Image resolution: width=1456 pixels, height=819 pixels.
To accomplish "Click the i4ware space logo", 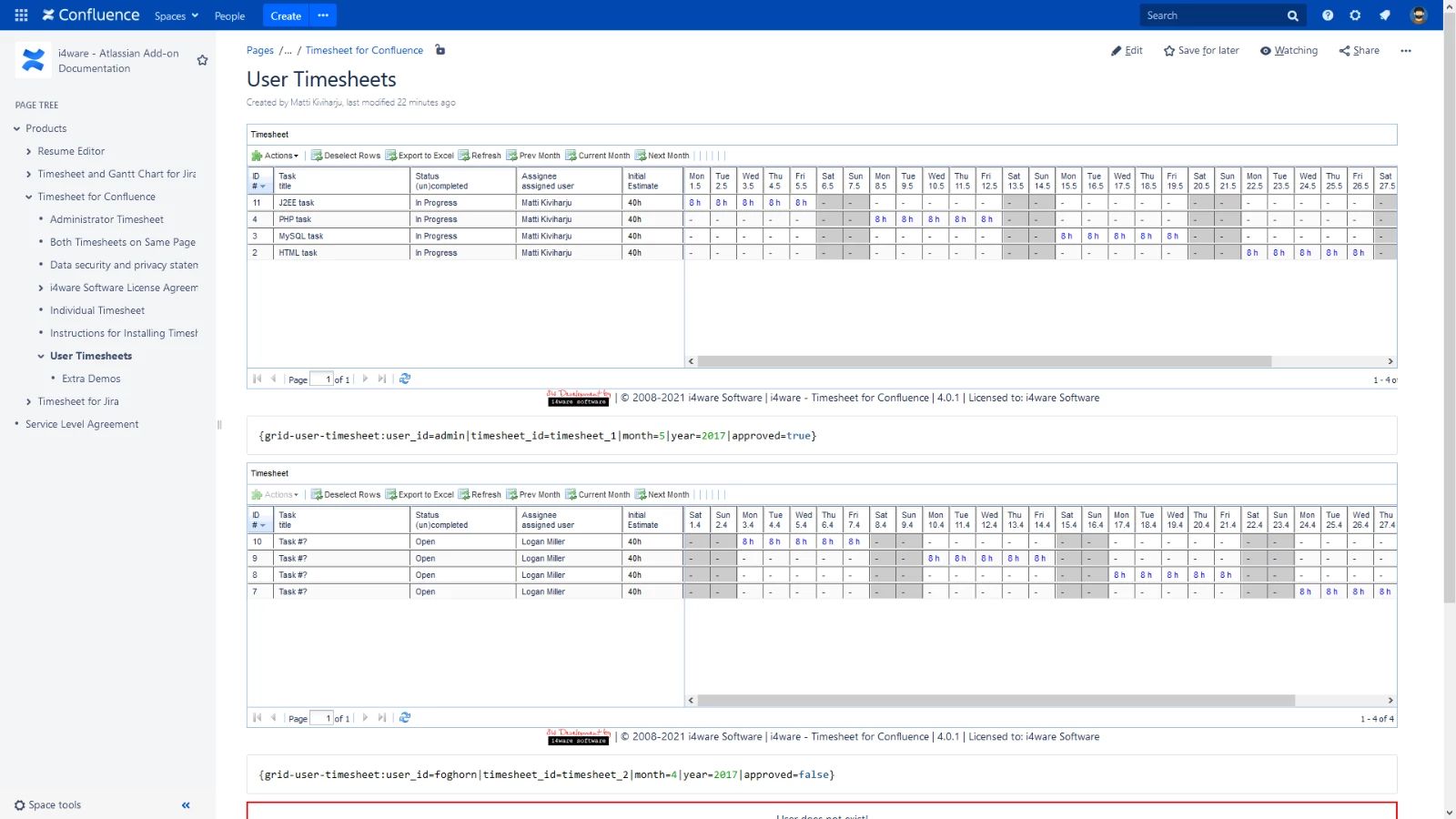I will point(34,60).
